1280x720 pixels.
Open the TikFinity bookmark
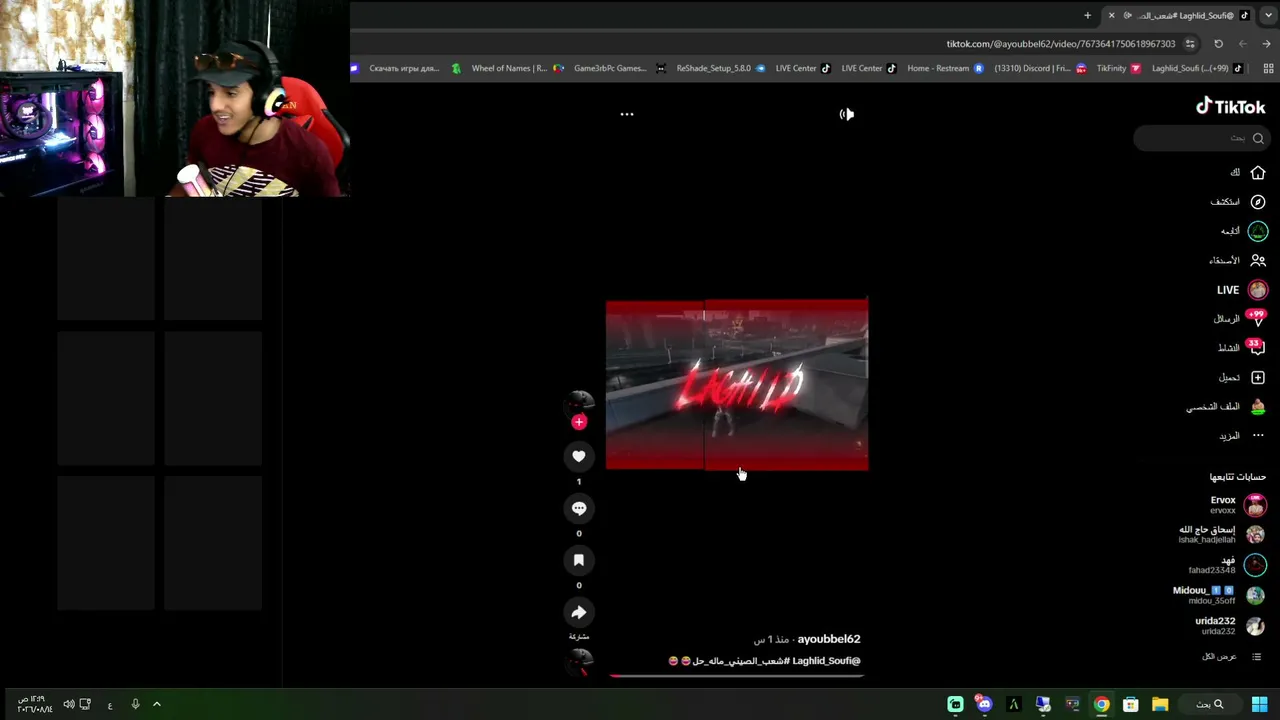coord(1119,68)
